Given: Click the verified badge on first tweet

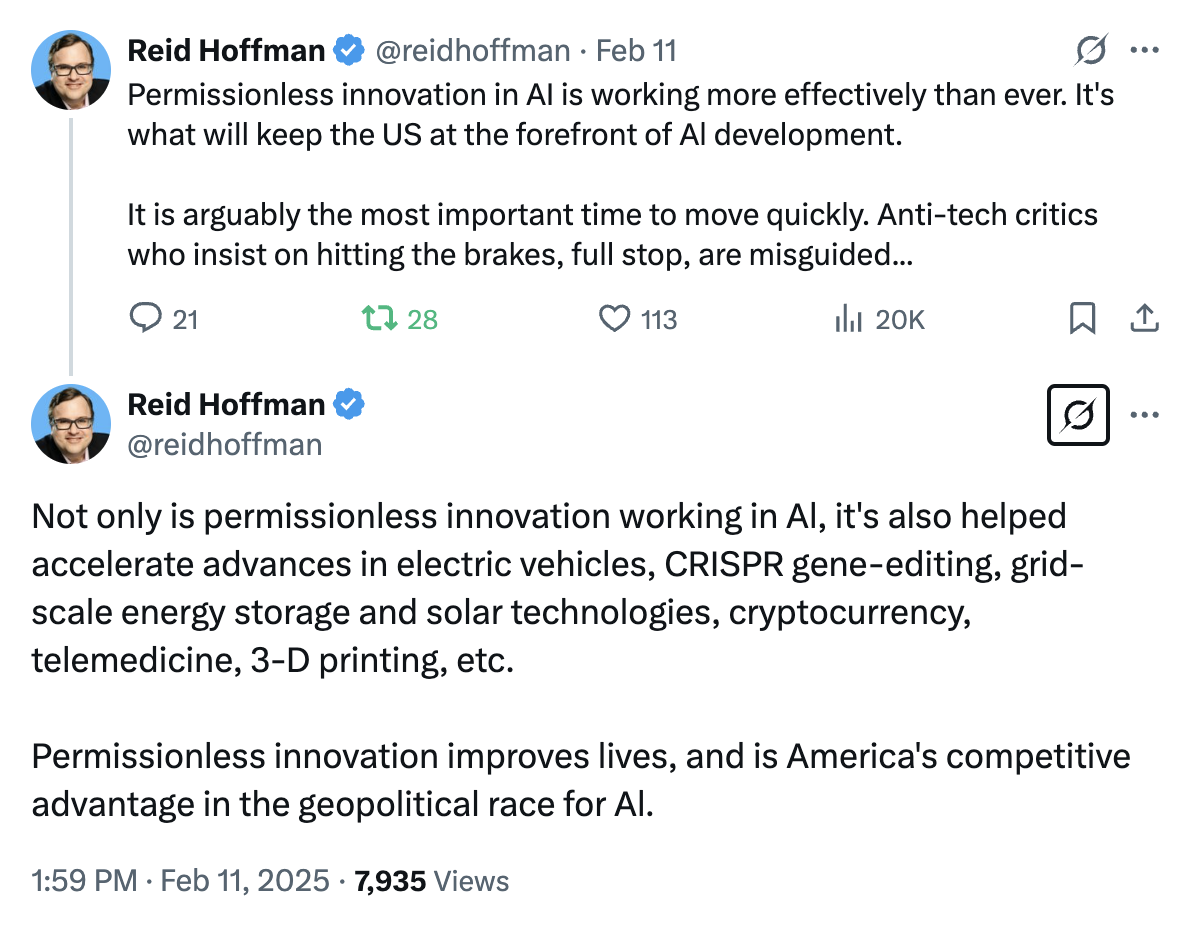Looking at the screenshot, I should click(x=350, y=50).
